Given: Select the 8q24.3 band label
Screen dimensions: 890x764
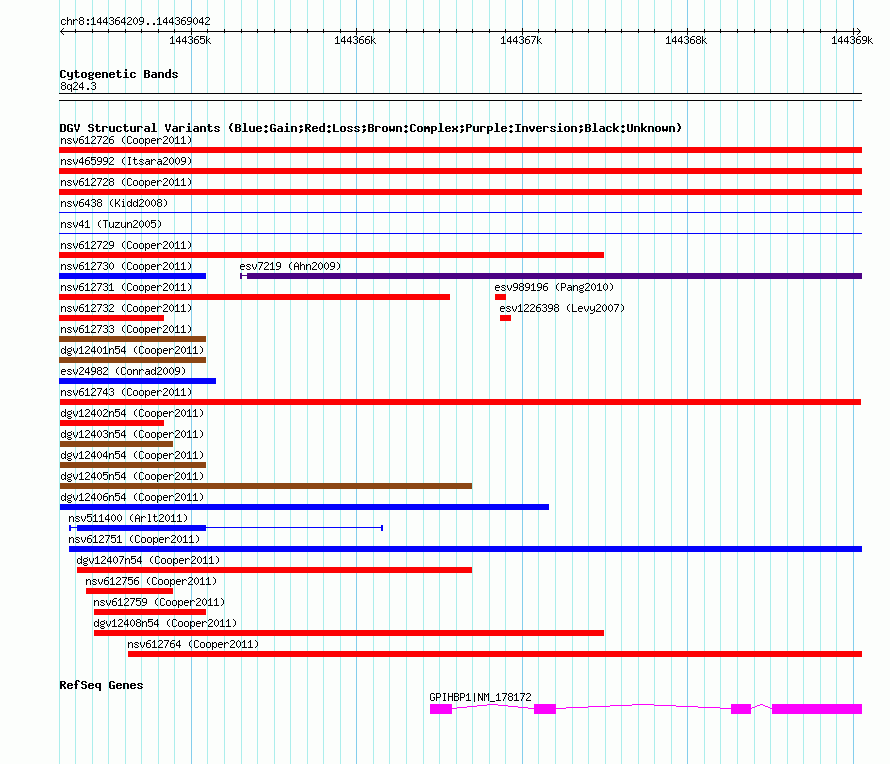Looking at the screenshot, I should pos(78,86).
